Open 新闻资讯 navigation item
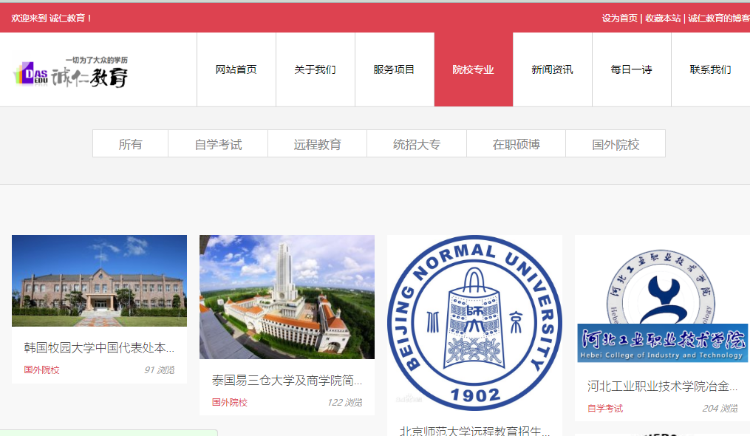 tap(552, 70)
